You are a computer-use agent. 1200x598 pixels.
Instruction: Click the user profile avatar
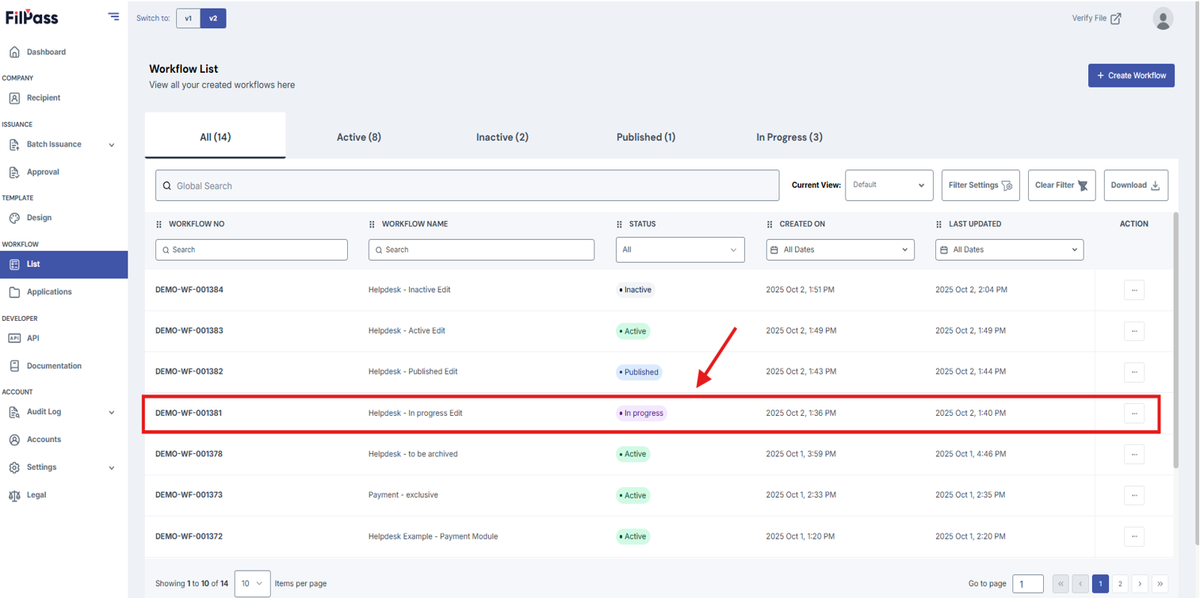point(1162,18)
